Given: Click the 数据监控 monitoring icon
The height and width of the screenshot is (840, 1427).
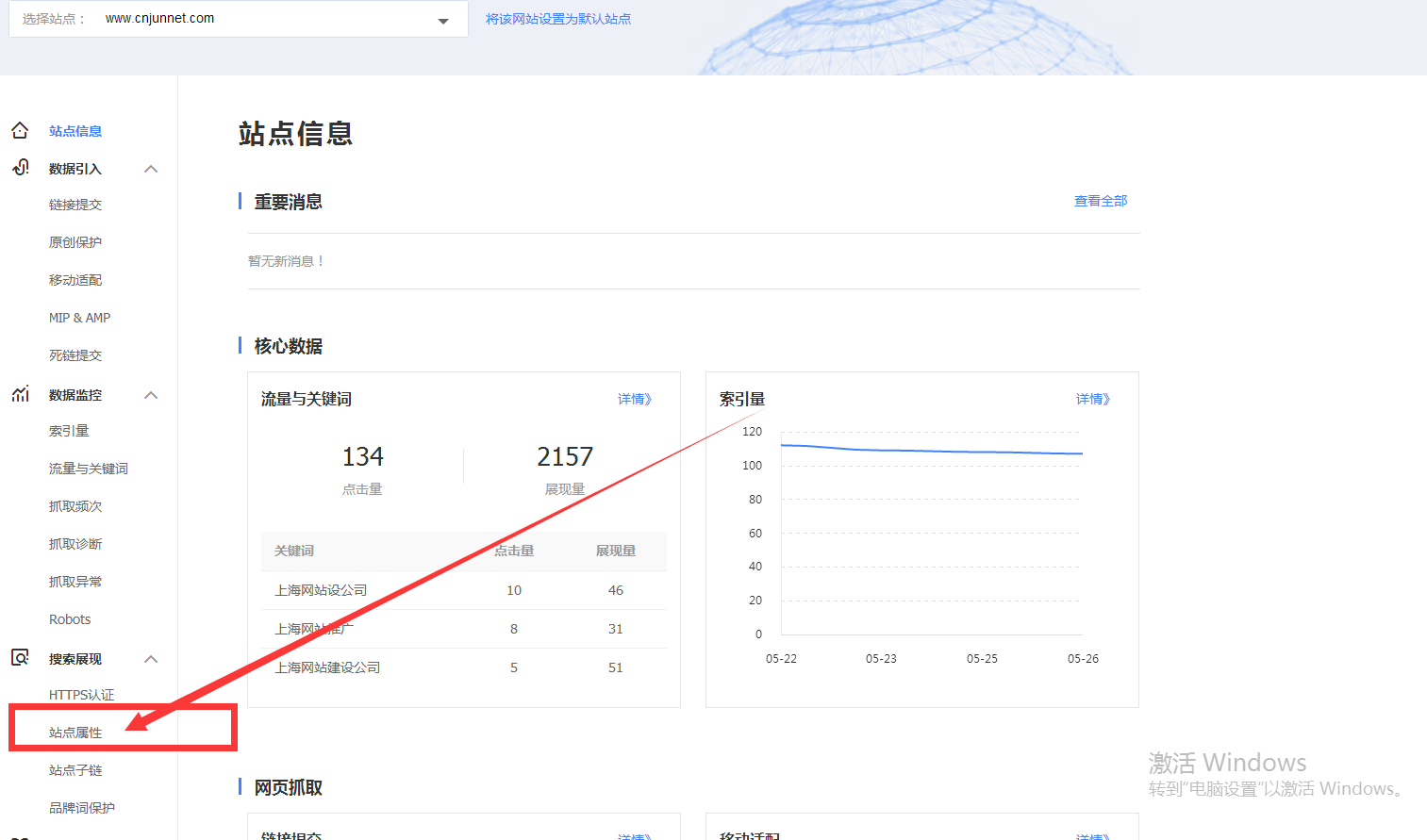Looking at the screenshot, I should click(20, 394).
